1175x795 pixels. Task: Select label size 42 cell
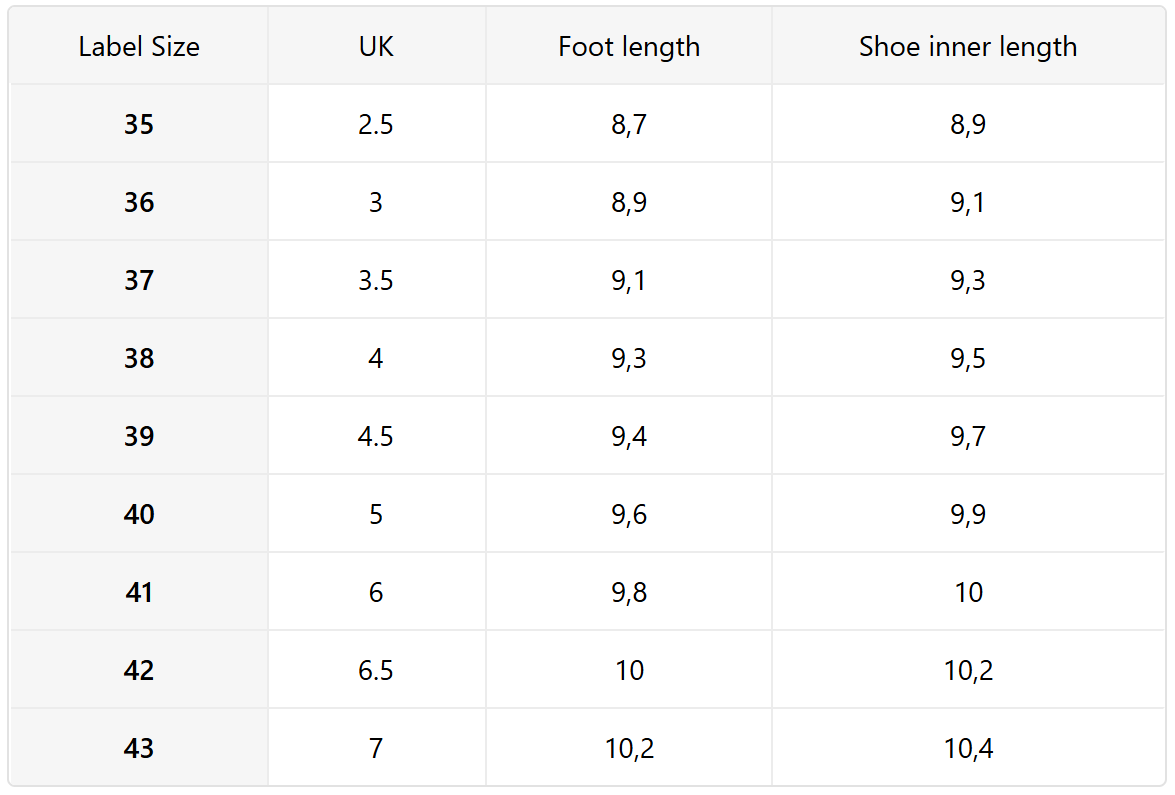tap(139, 671)
